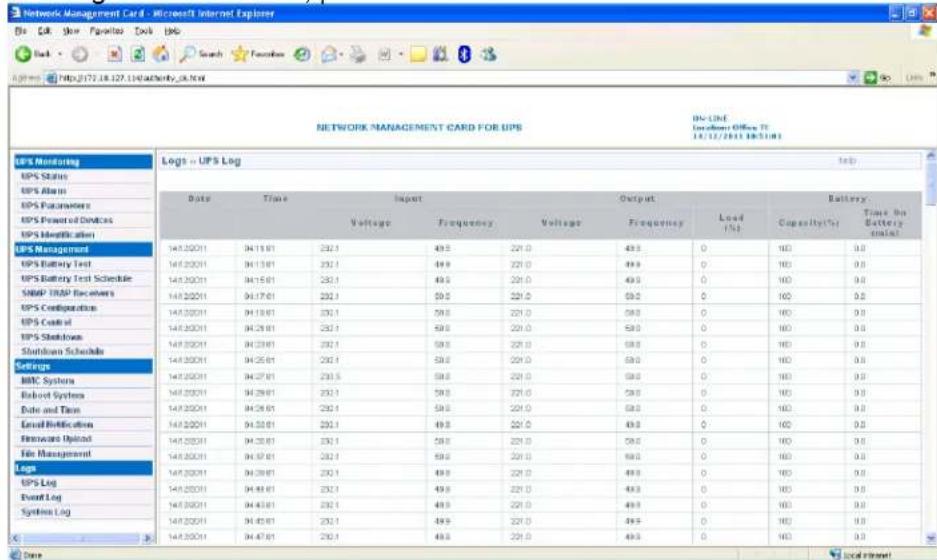Viewport: 937px width, 560px height.
Task: Open the UPS Identification page
Action: pos(57,234)
